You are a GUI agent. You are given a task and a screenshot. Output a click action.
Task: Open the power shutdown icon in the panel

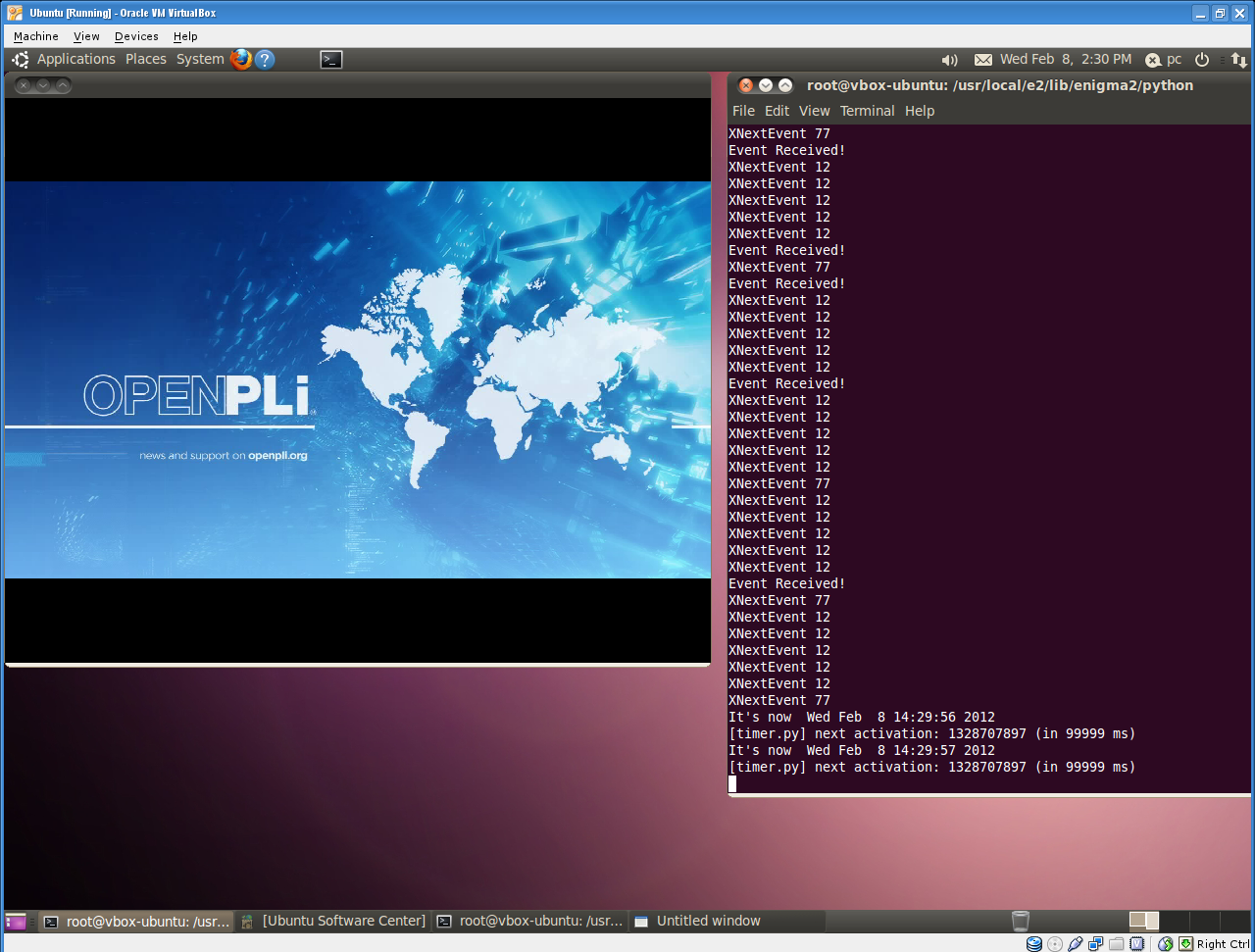pos(1202,60)
